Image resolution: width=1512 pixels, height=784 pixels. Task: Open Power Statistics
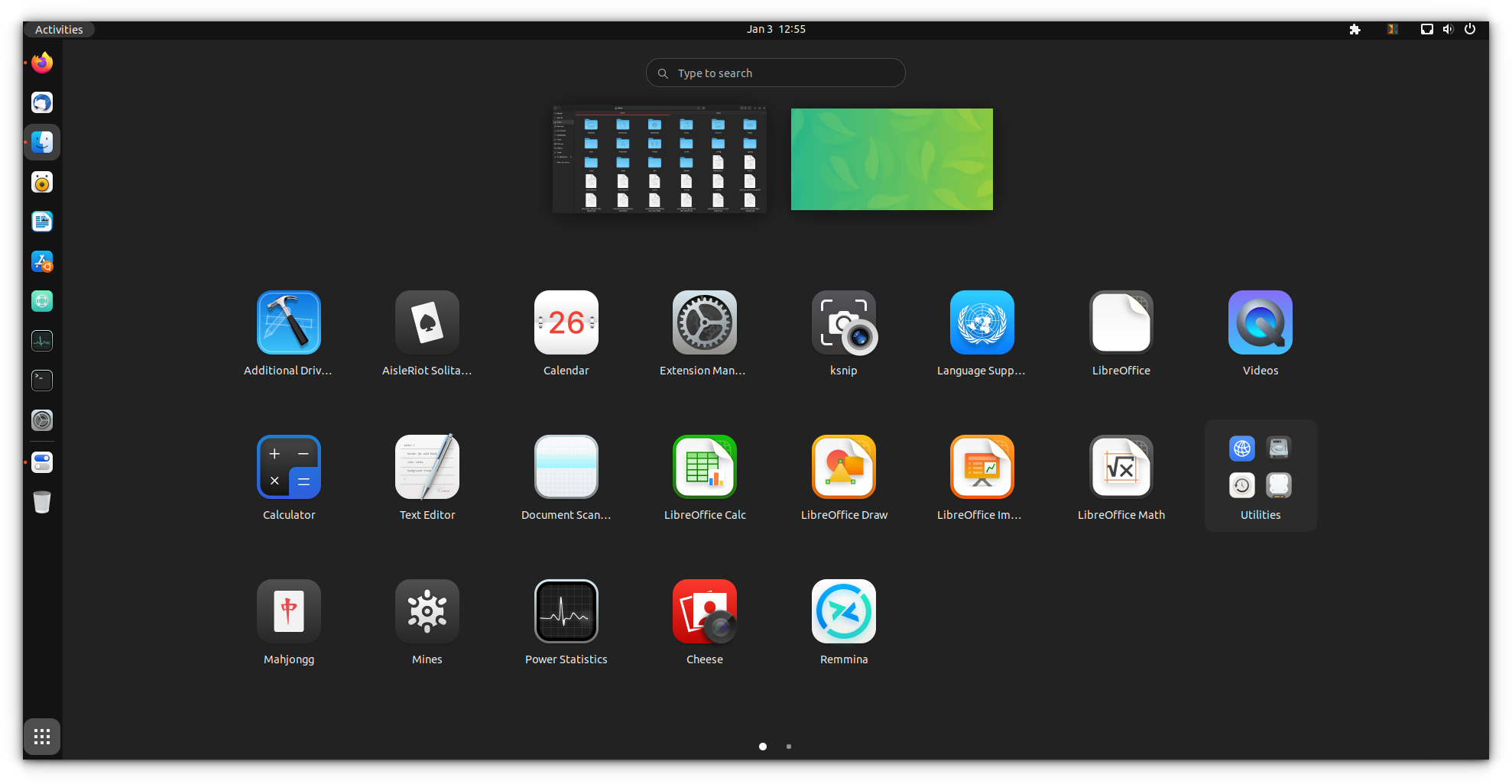566,611
